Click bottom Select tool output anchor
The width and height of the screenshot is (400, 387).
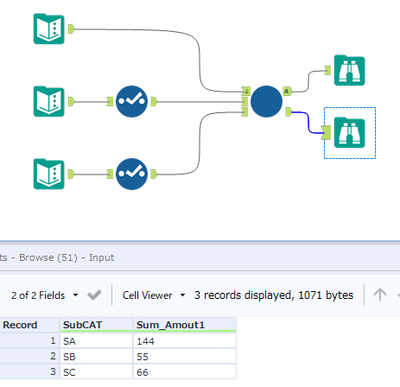tap(154, 174)
